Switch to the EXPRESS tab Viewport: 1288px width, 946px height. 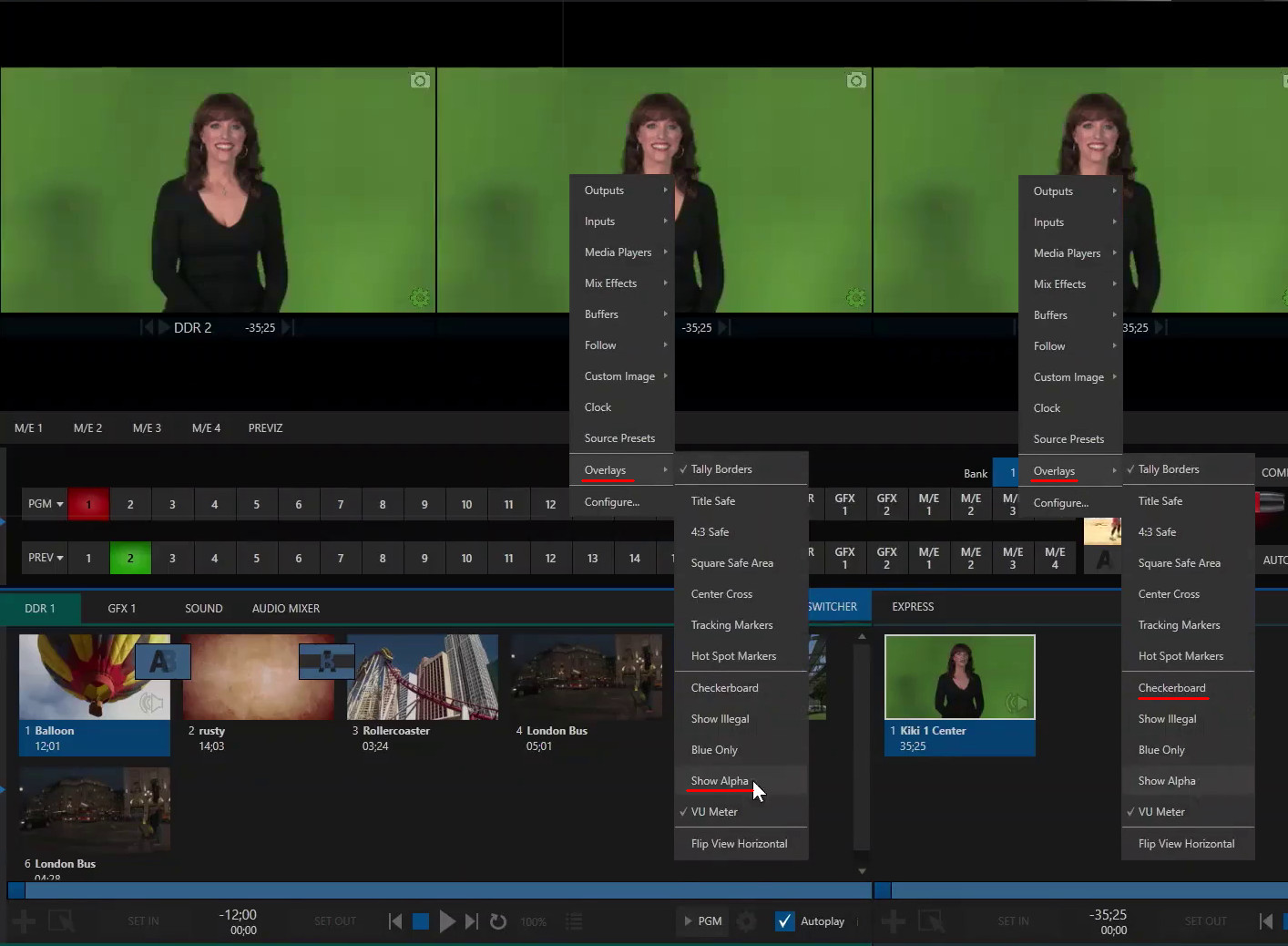click(x=913, y=606)
